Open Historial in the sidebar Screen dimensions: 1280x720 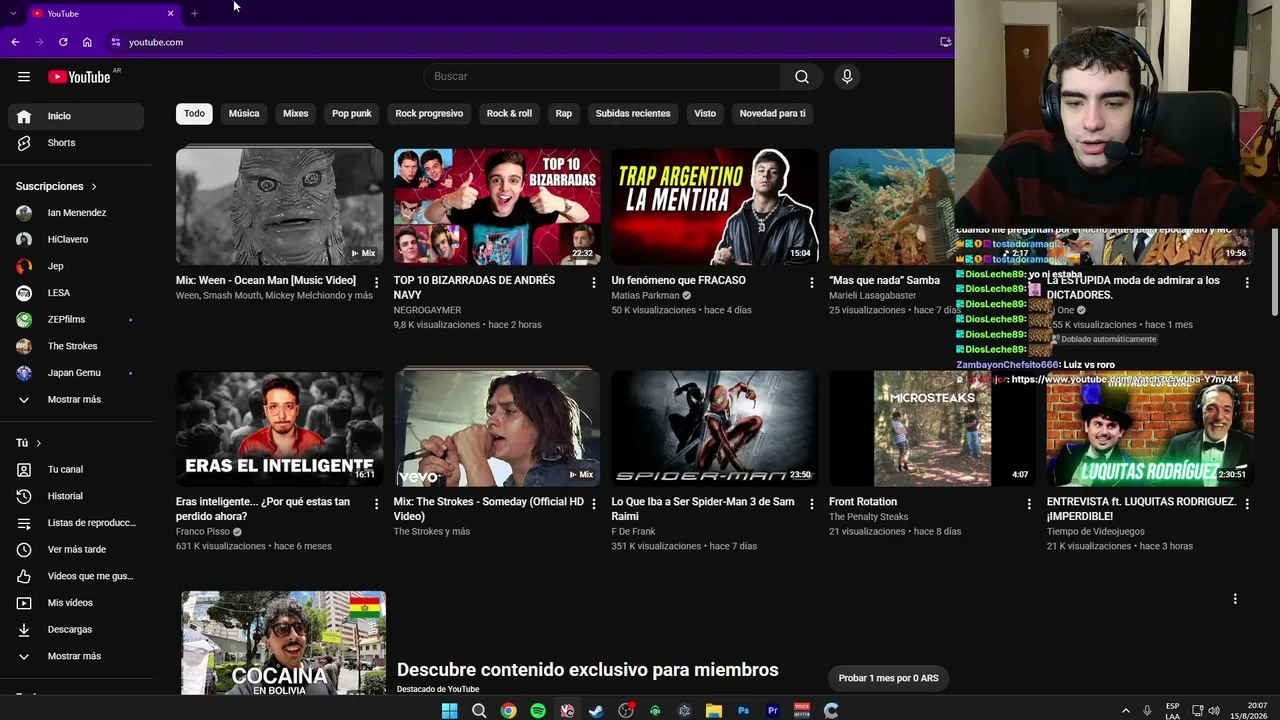click(76, 496)
